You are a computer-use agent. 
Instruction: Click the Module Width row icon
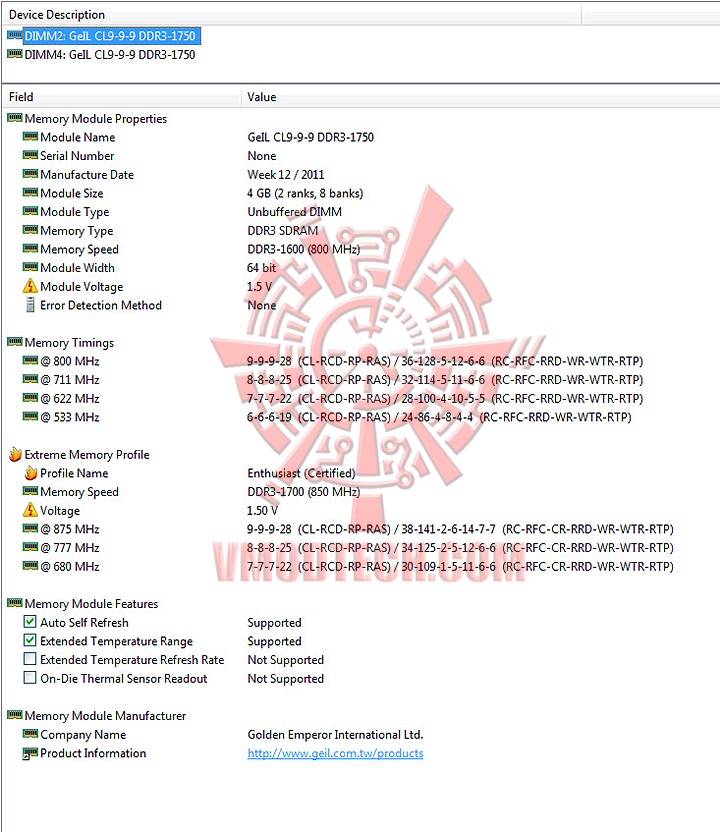[30, 267]
